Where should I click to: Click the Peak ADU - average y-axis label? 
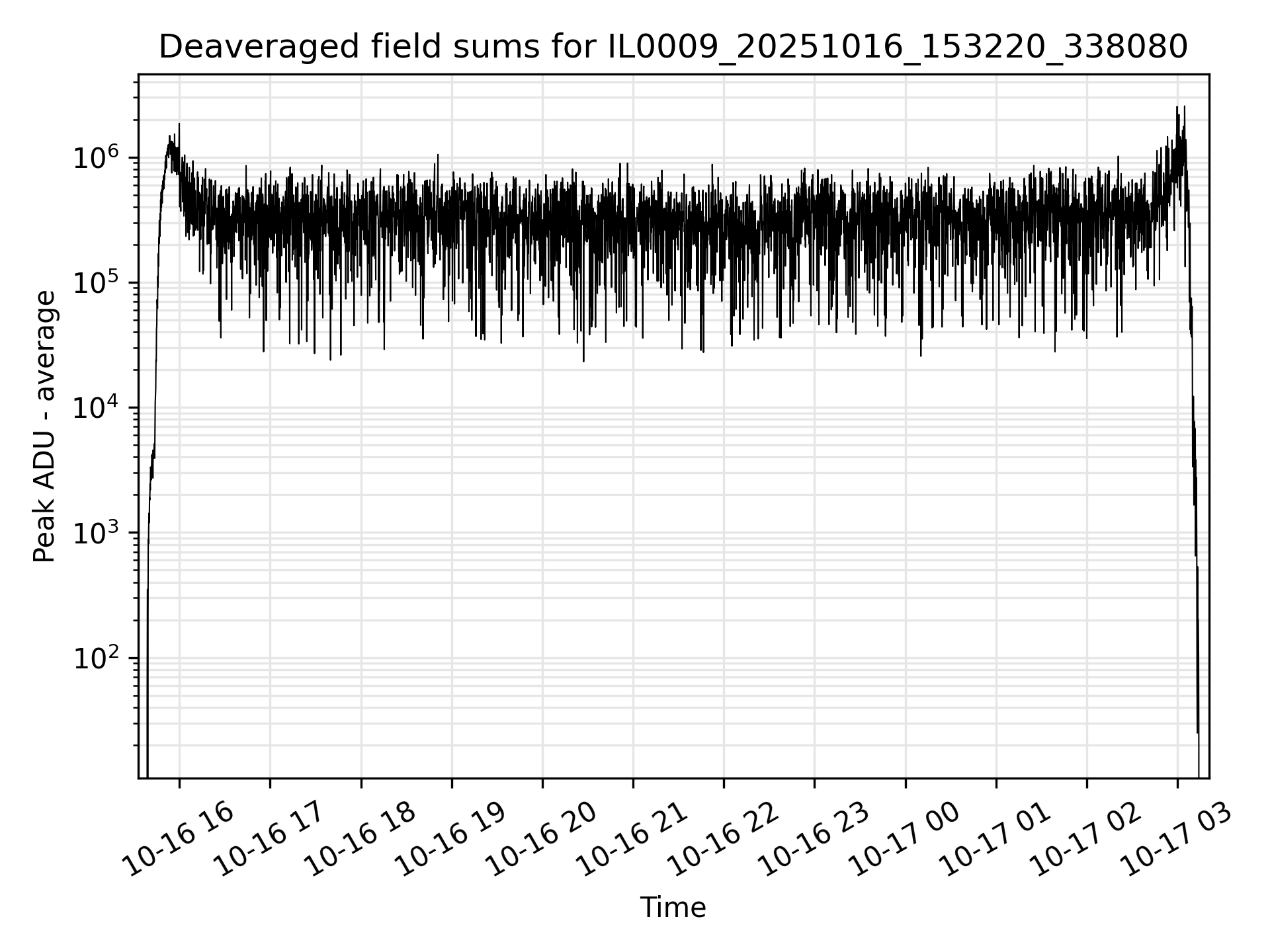(44, 427)
